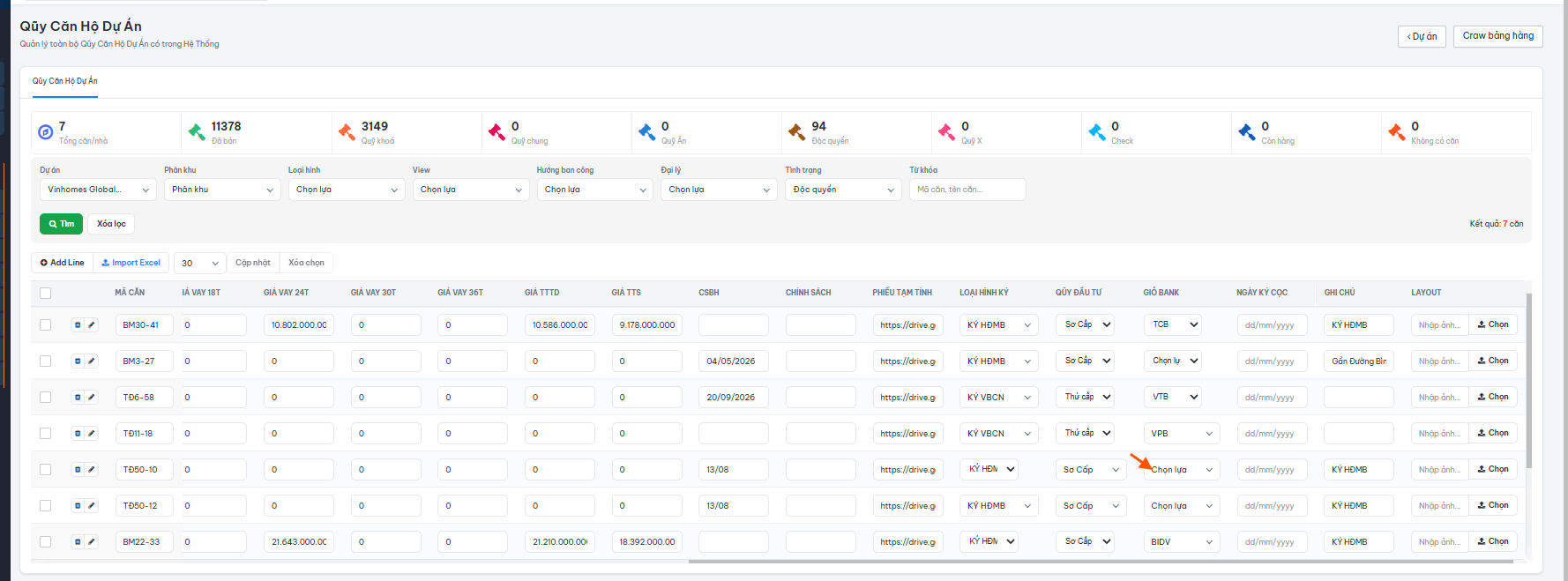Open the Dự án dropdown showing Vinhomes Global
Screen dimensions: 1568x581
(98, 190)
